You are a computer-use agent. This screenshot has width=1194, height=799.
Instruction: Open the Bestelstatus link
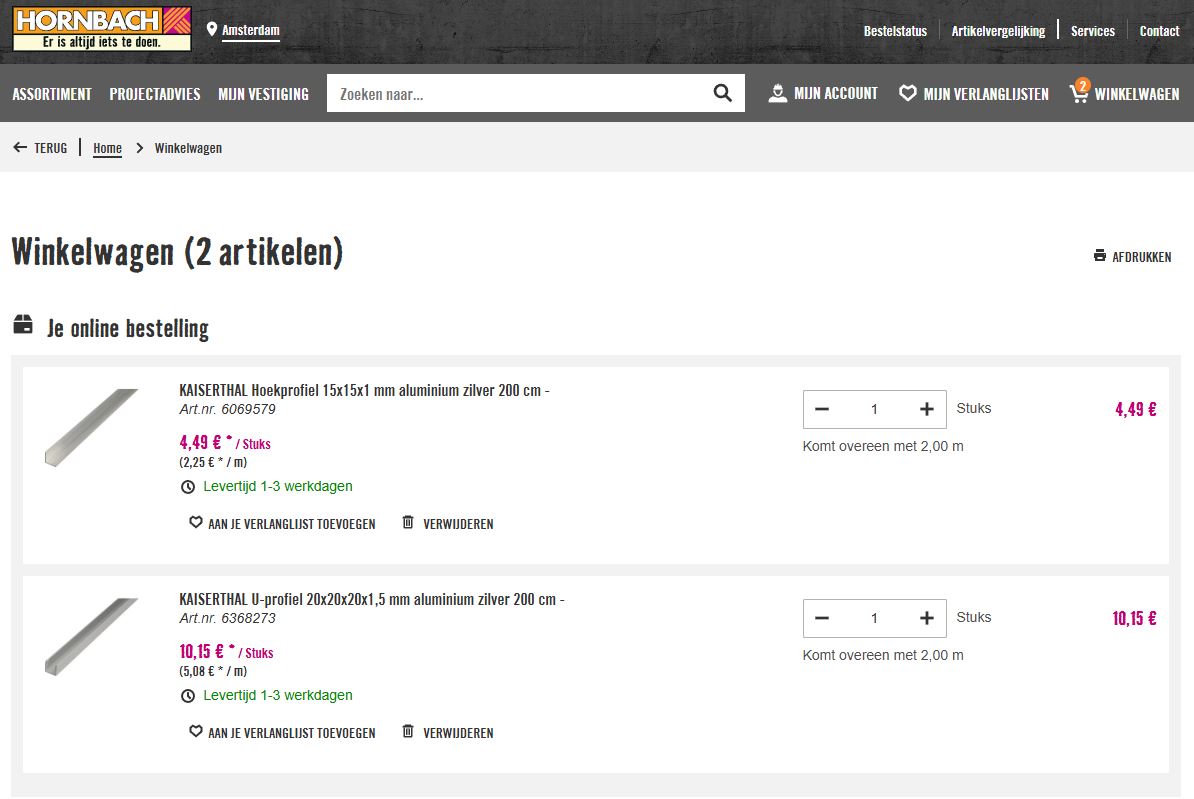pyautogui.click(x=895, y=31)
